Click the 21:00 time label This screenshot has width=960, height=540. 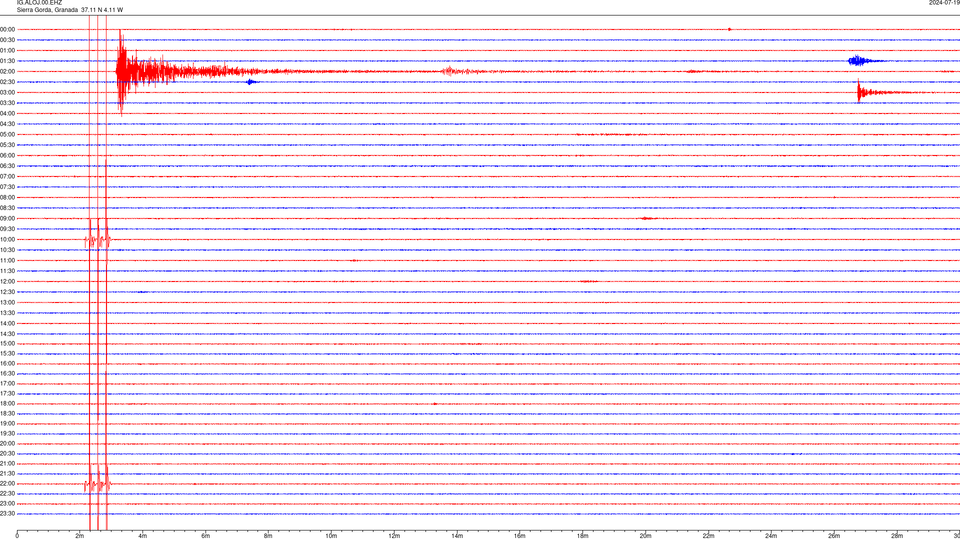point(7,464)
